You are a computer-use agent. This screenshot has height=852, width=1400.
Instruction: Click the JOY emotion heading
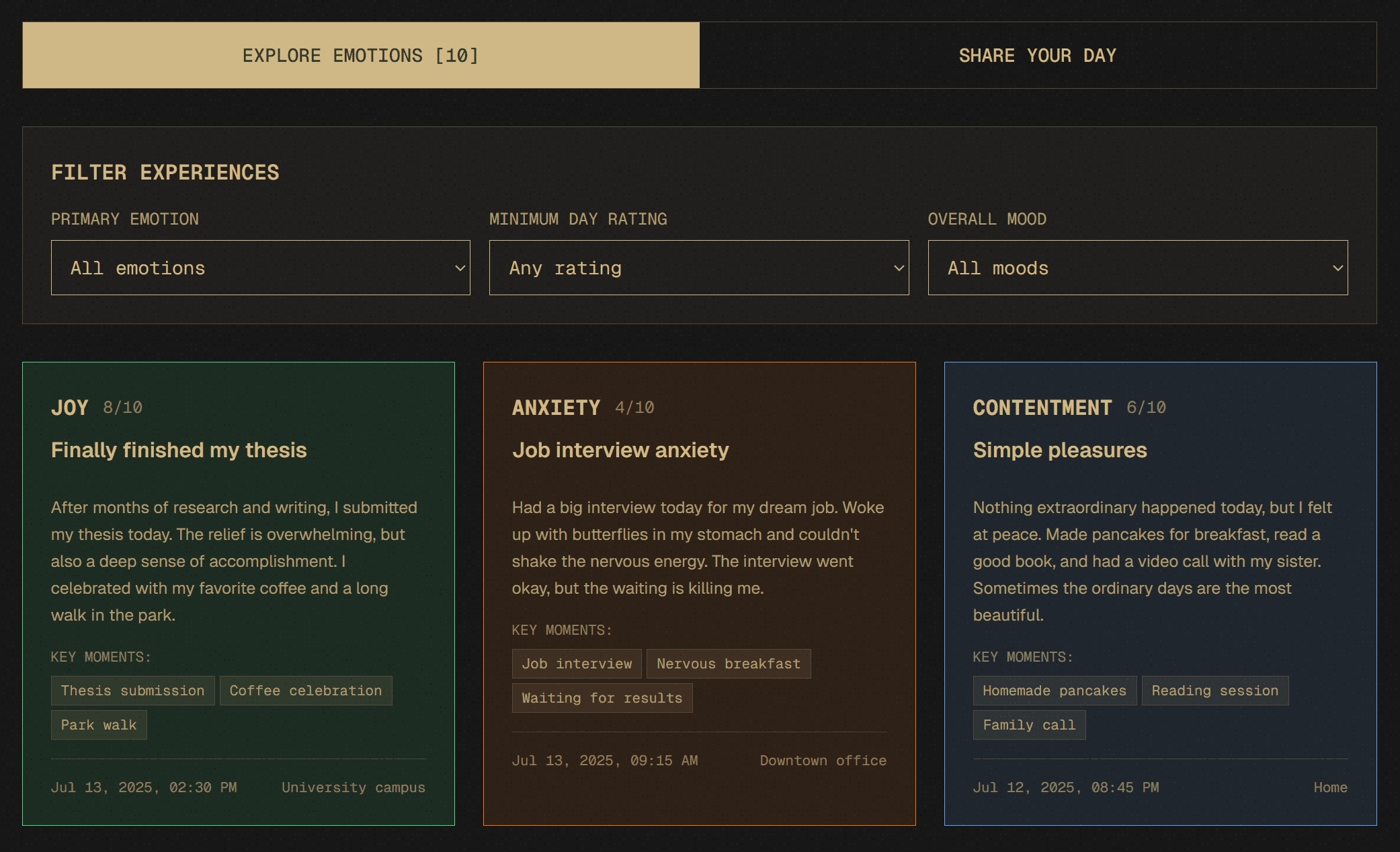[x=70, y=408]
